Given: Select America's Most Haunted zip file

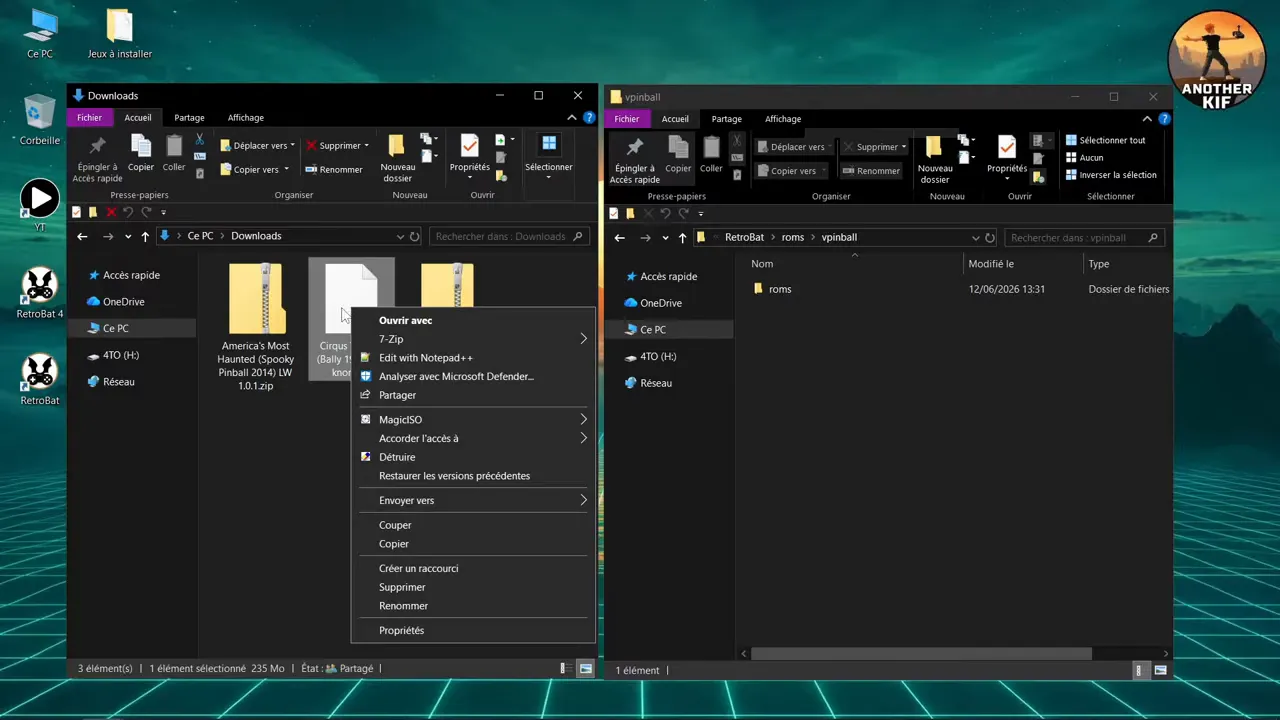Looking at the screenshot, I should (256, 327).
